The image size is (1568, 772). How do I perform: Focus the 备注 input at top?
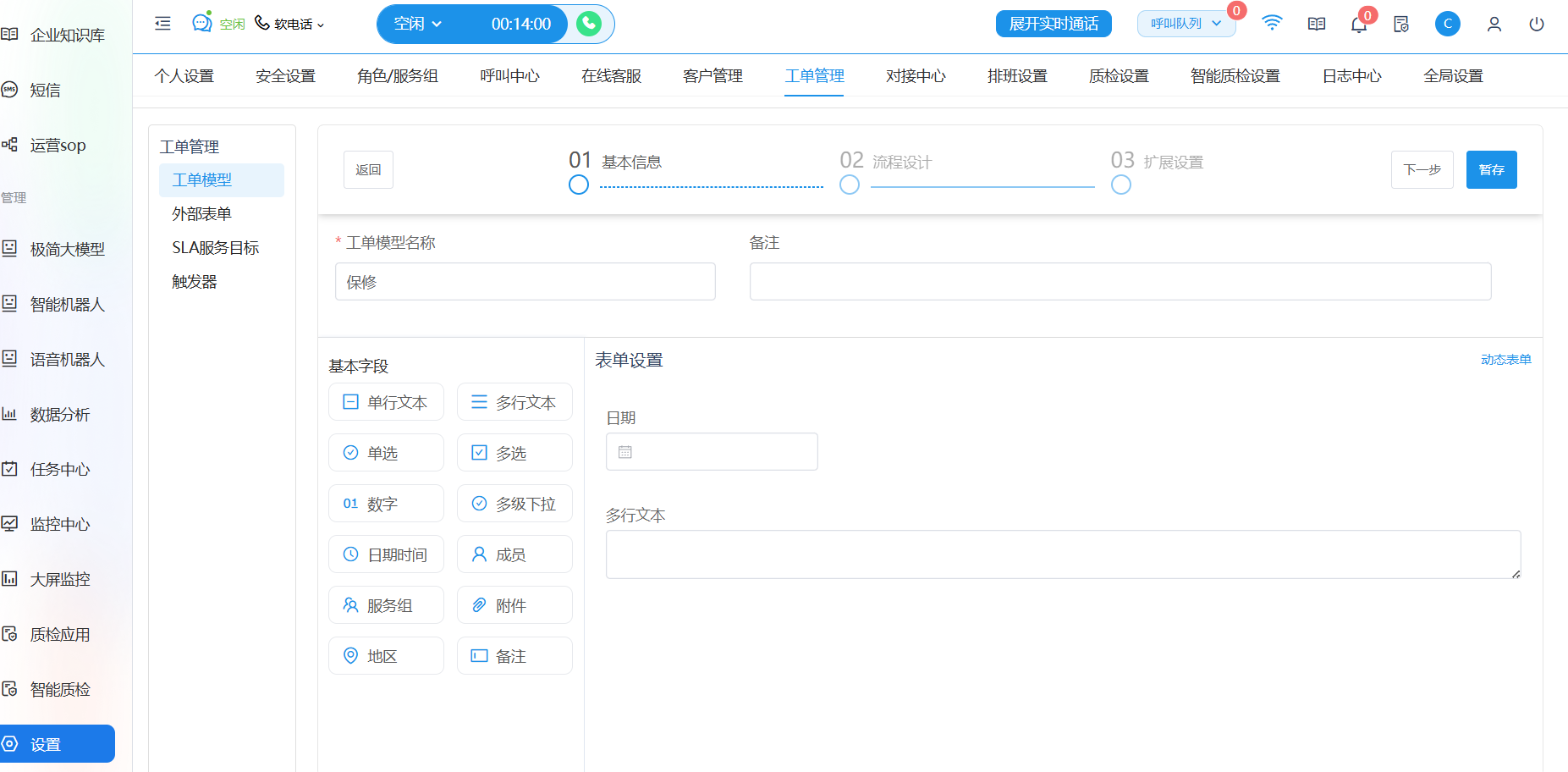click(x=1120, y=282)
